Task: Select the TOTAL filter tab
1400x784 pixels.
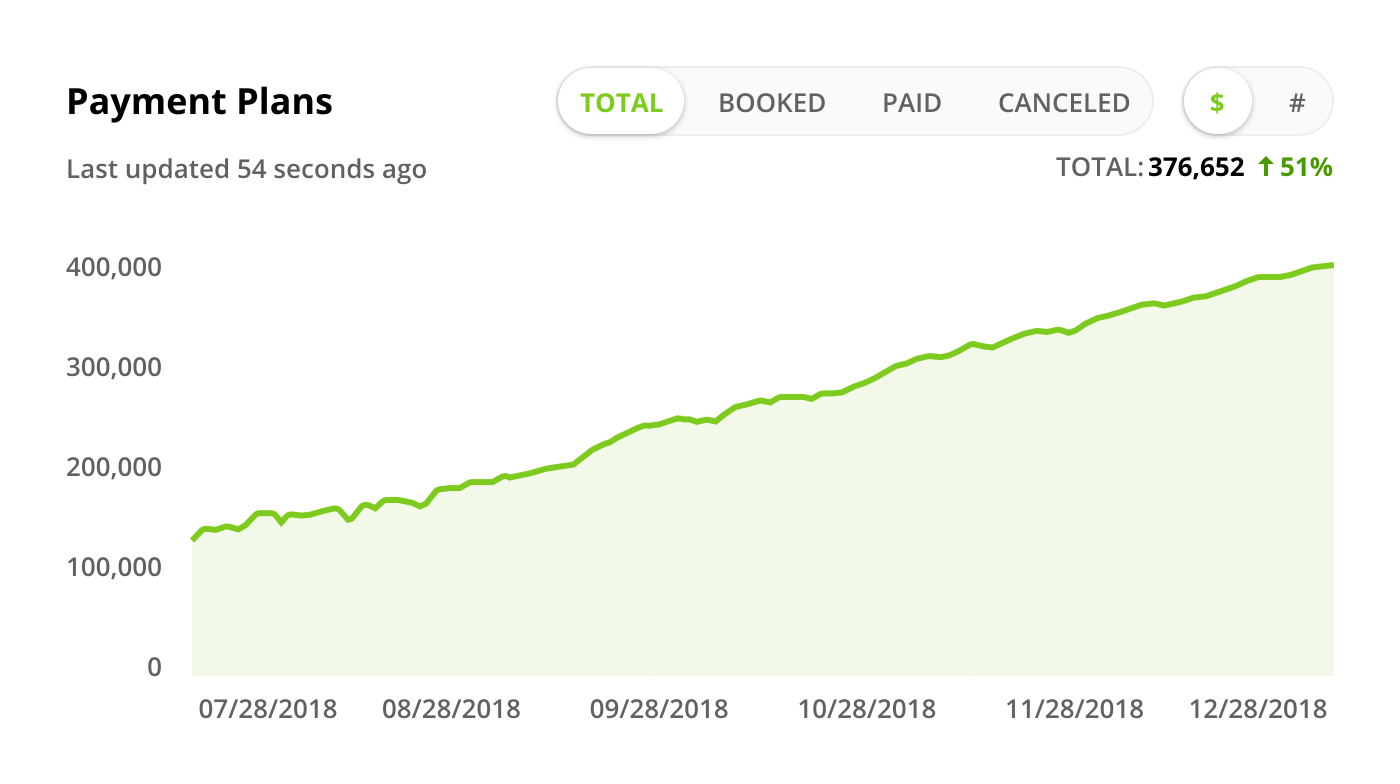Action: 621,102
